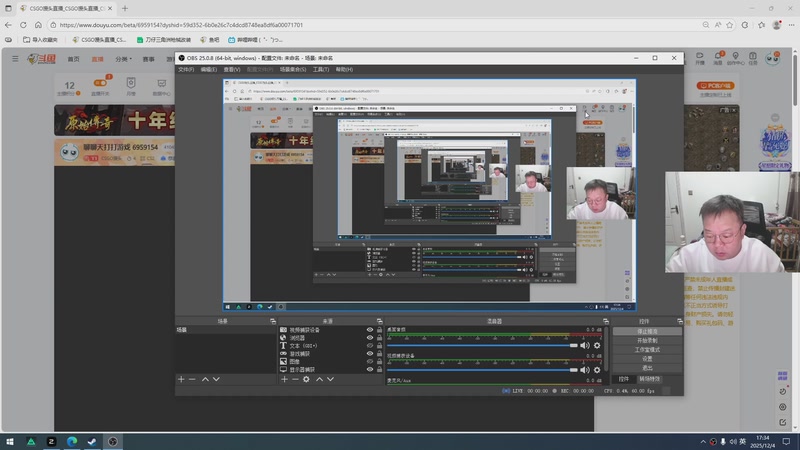Open Windows Start menu
The image size is (800, 450).
pyautogui.click(x=10, y=441)
